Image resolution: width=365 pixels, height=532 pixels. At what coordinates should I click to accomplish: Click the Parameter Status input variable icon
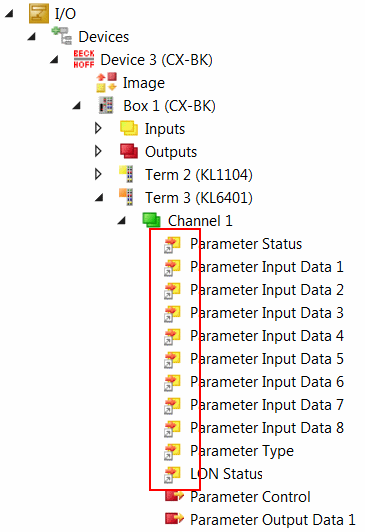(x=172, y=245)
